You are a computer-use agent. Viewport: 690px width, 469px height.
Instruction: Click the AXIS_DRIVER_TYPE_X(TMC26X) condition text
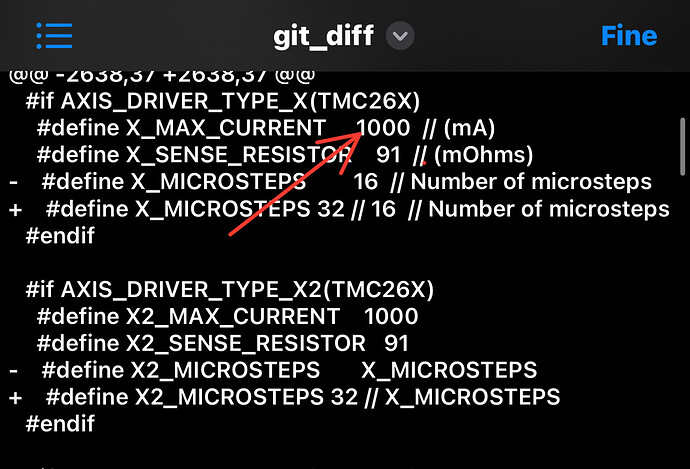pyautogui.click(x=240, y=101)
